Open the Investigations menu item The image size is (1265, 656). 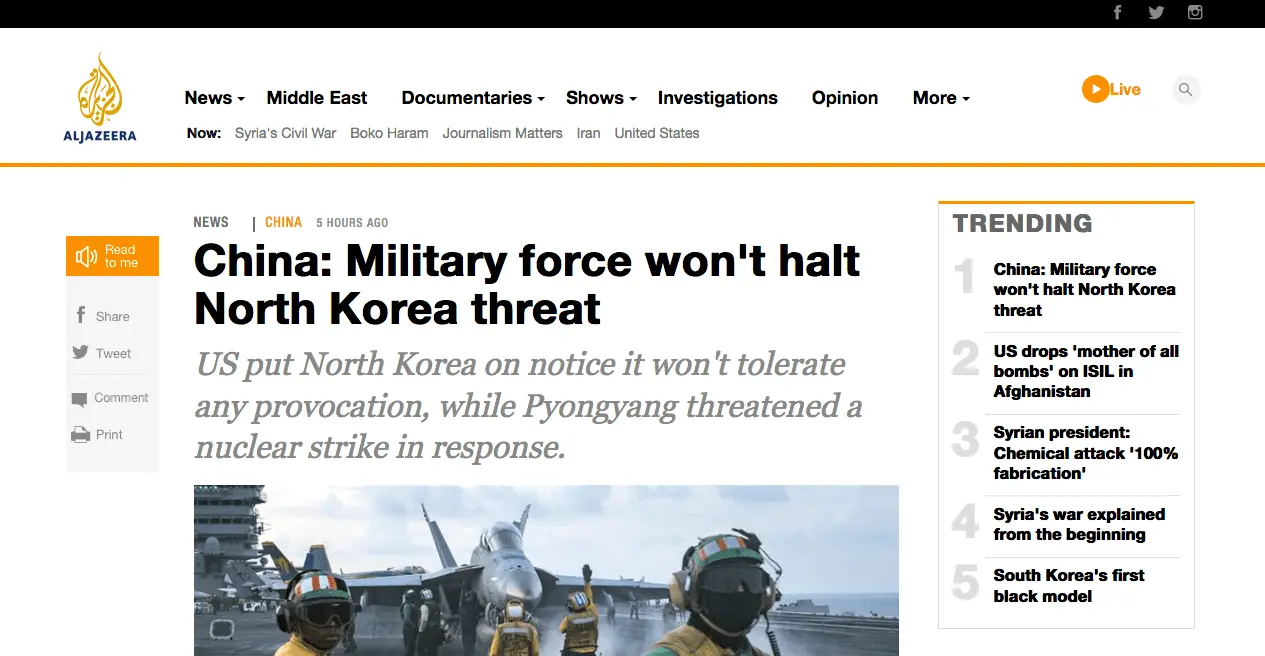(x=718, y=98)
